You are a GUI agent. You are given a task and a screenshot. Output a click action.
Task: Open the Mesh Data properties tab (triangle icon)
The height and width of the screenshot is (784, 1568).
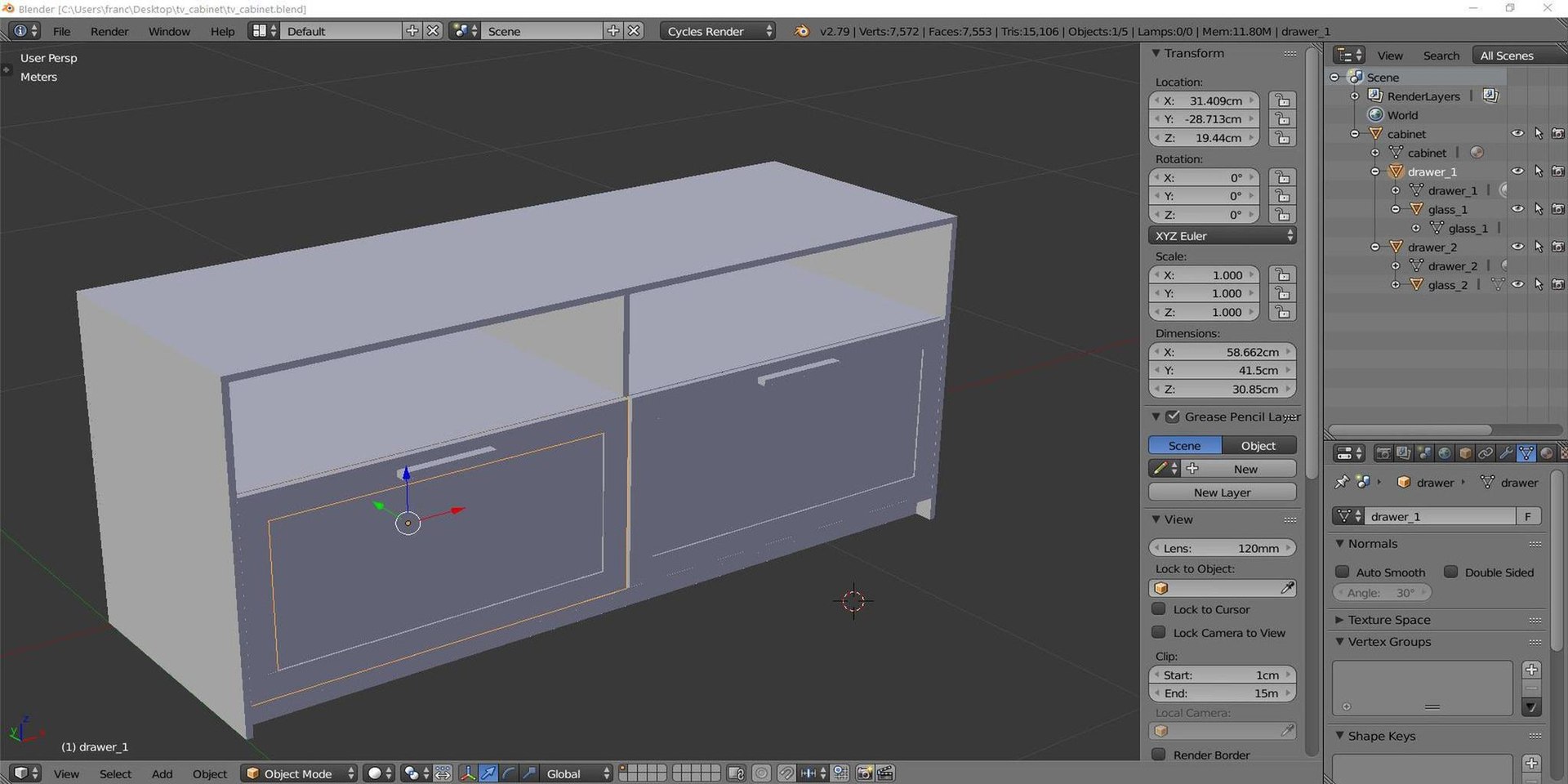tap(1526, 453)
